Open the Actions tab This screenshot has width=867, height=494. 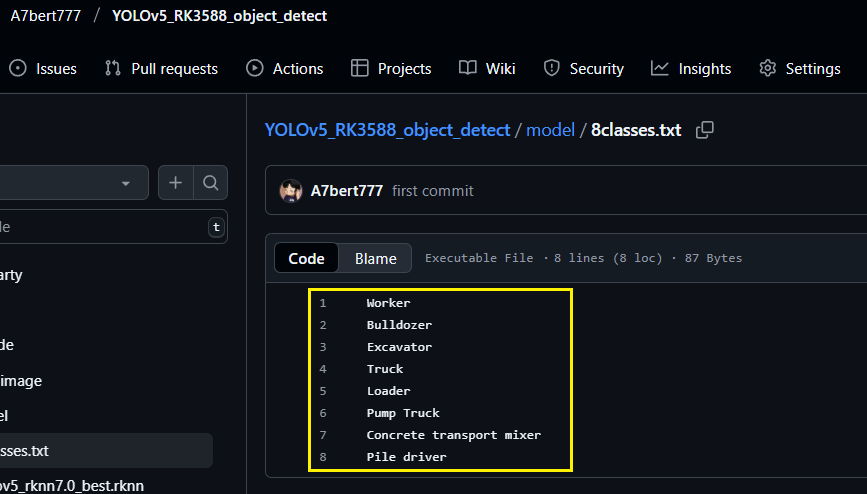(284, 69)
